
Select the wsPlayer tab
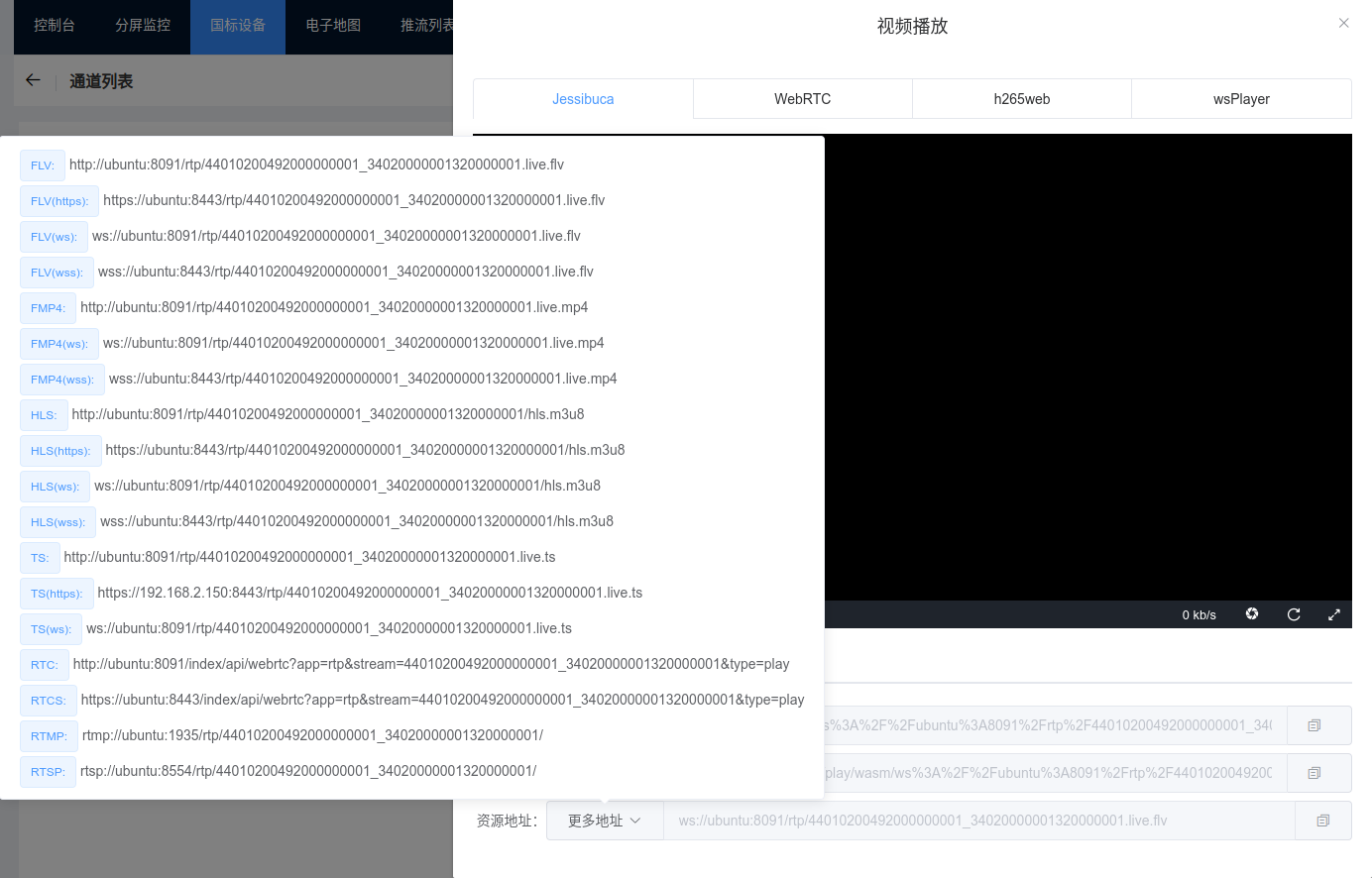(x=1241, y=98)
